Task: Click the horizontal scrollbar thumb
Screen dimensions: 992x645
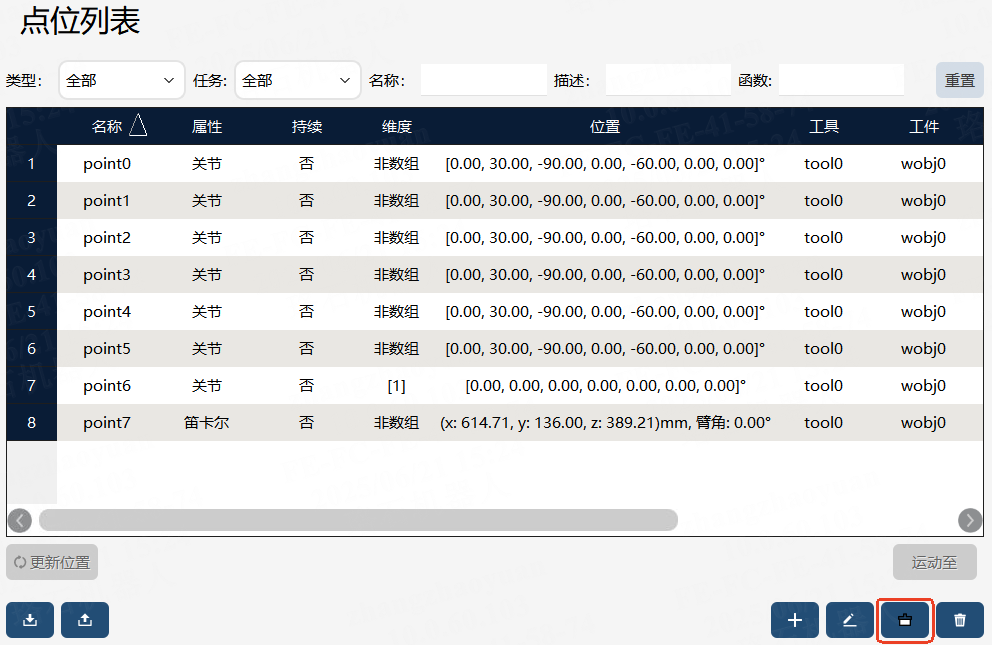Action: click(x=358, y=520)
